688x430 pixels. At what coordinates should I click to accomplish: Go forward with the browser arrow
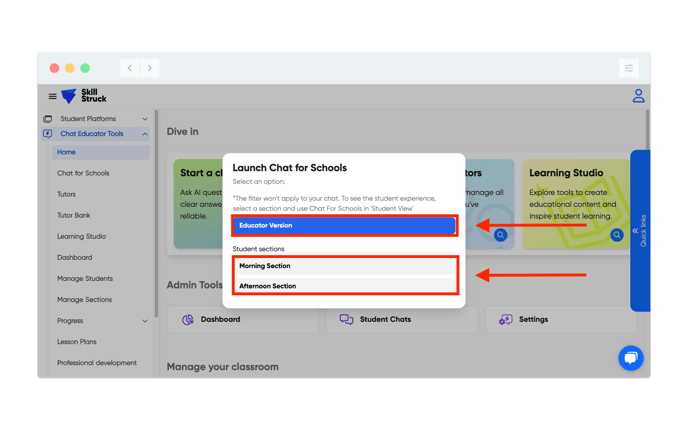(150, 68)
